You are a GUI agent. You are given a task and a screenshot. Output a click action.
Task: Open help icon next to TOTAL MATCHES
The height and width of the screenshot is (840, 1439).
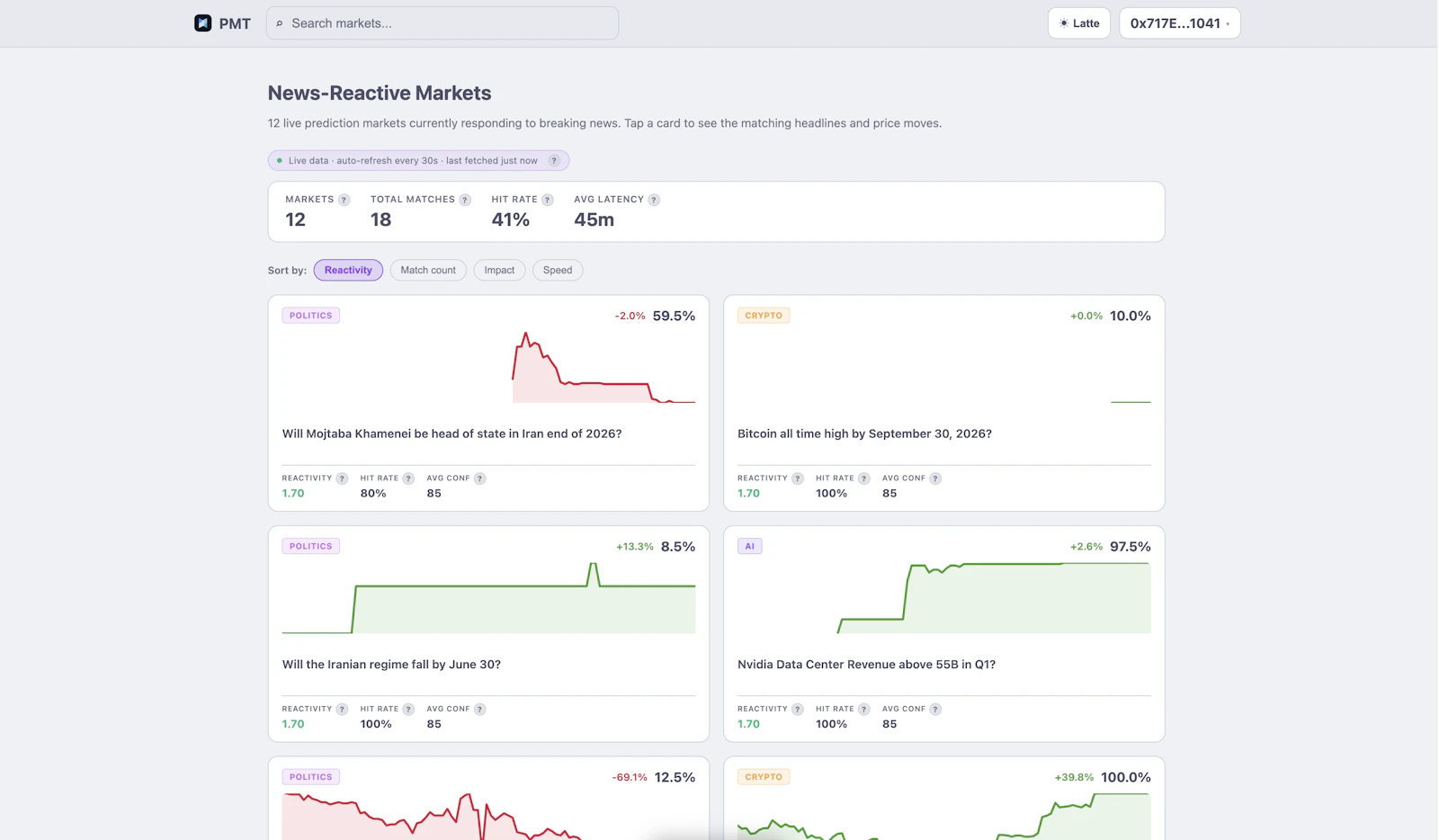[x=465, y=200]
